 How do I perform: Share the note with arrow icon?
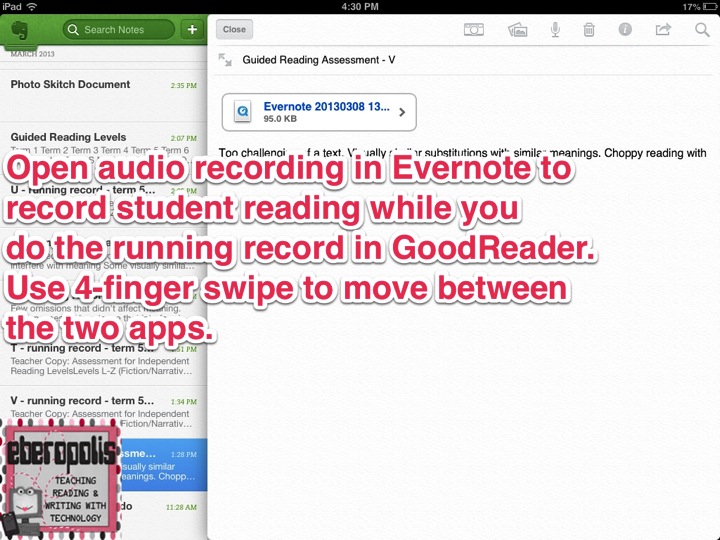click(663, 29)
